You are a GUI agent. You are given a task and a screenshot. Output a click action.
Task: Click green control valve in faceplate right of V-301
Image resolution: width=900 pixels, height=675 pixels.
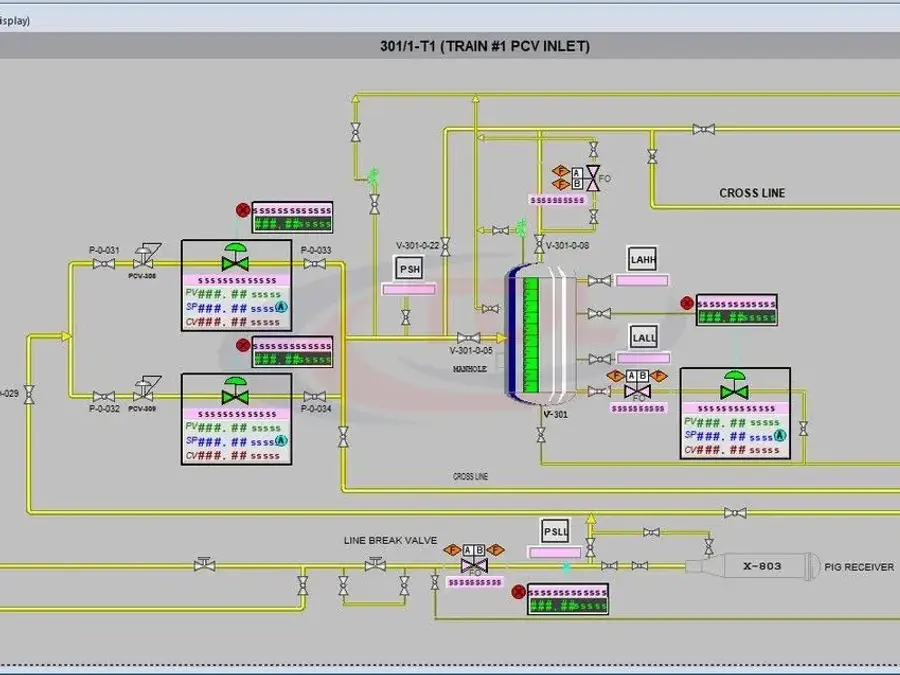point(735,385)
